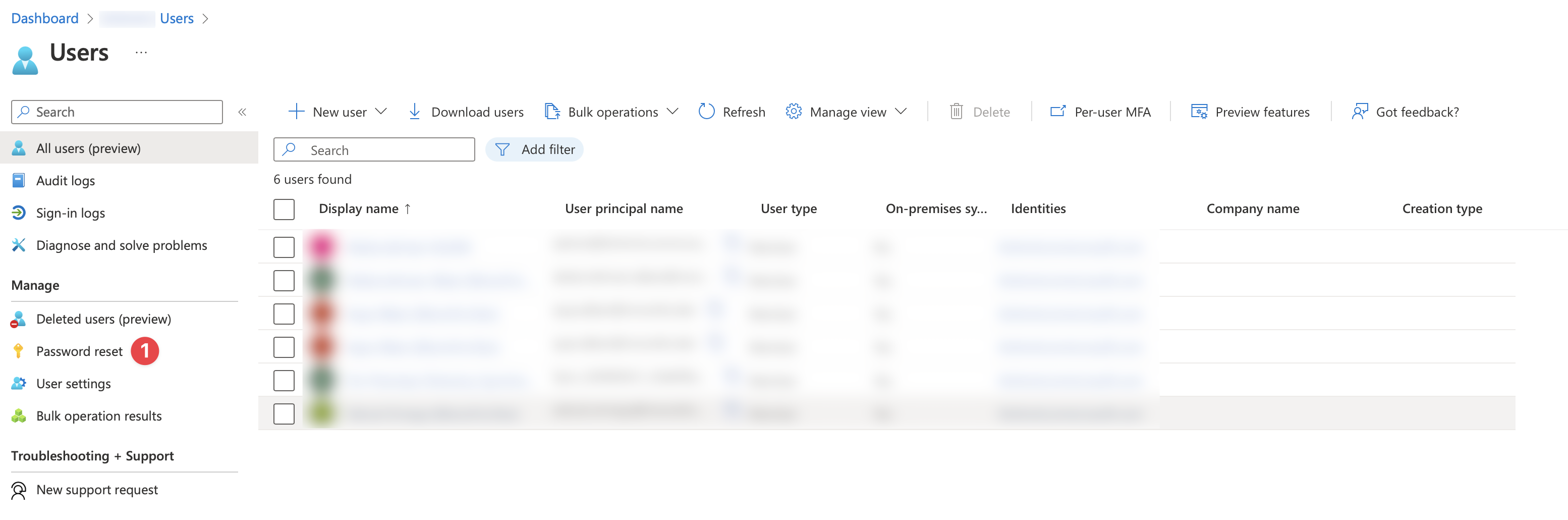Expand the Bulk operations dropdown

click(672, 112)
